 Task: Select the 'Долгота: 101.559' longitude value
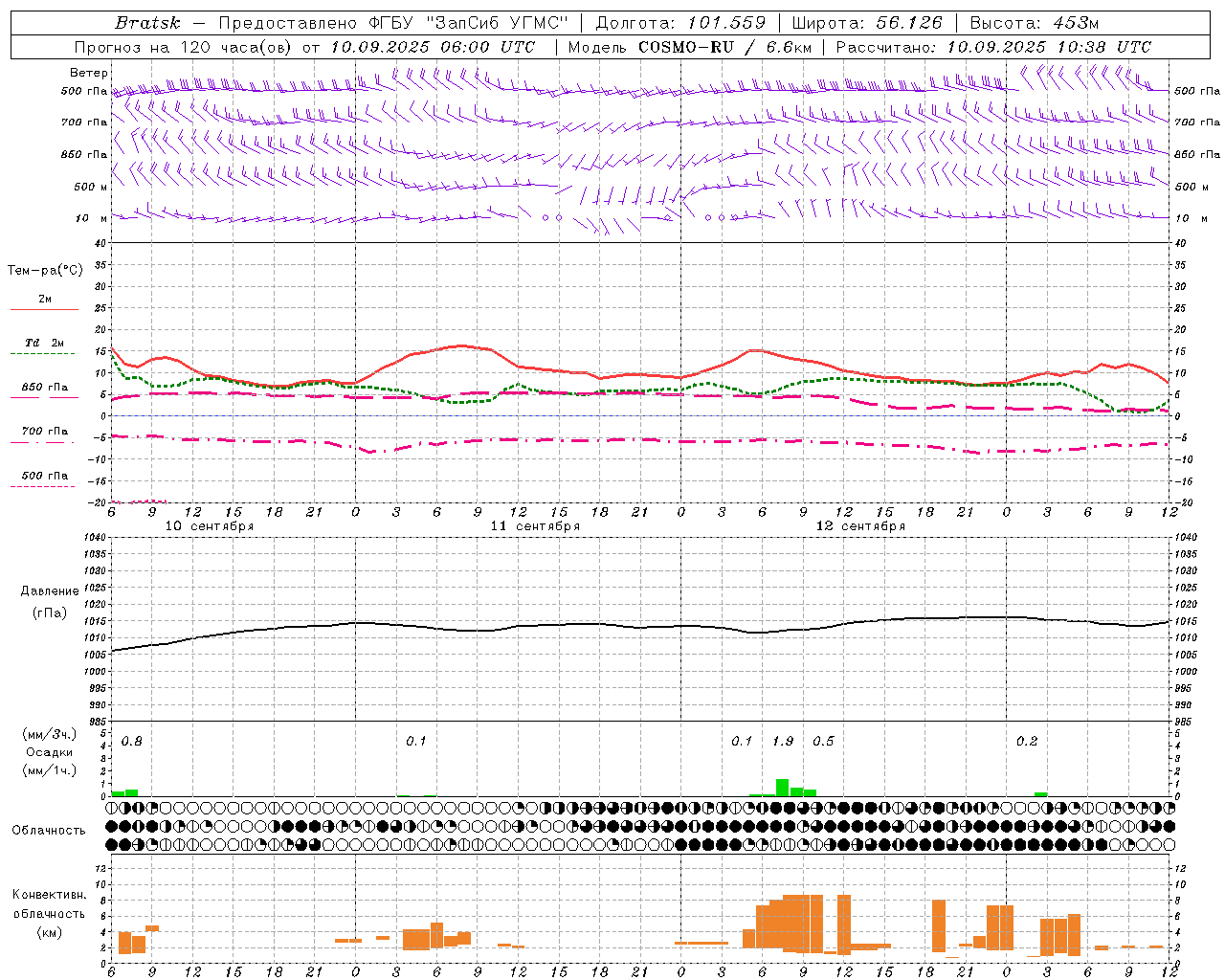click(x=680, y=23)
